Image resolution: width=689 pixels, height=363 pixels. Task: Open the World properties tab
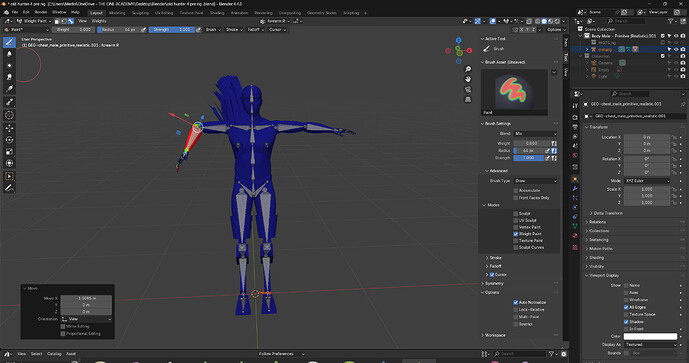click(575, 155)
